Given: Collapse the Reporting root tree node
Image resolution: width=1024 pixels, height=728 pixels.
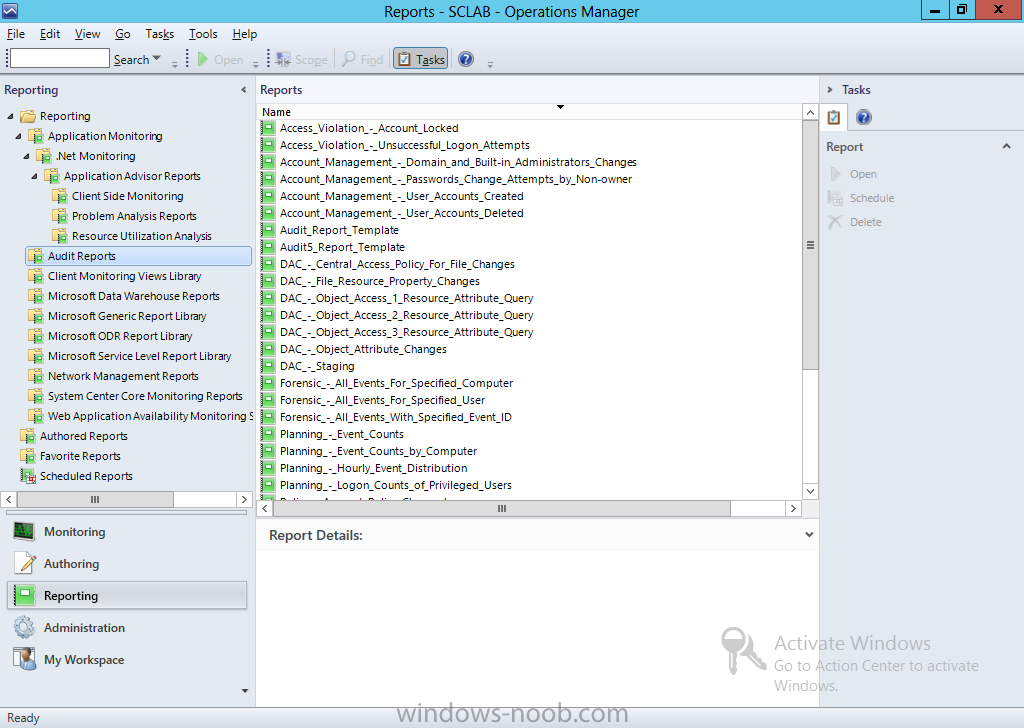Looking at the screenshot, I should 10,116.
